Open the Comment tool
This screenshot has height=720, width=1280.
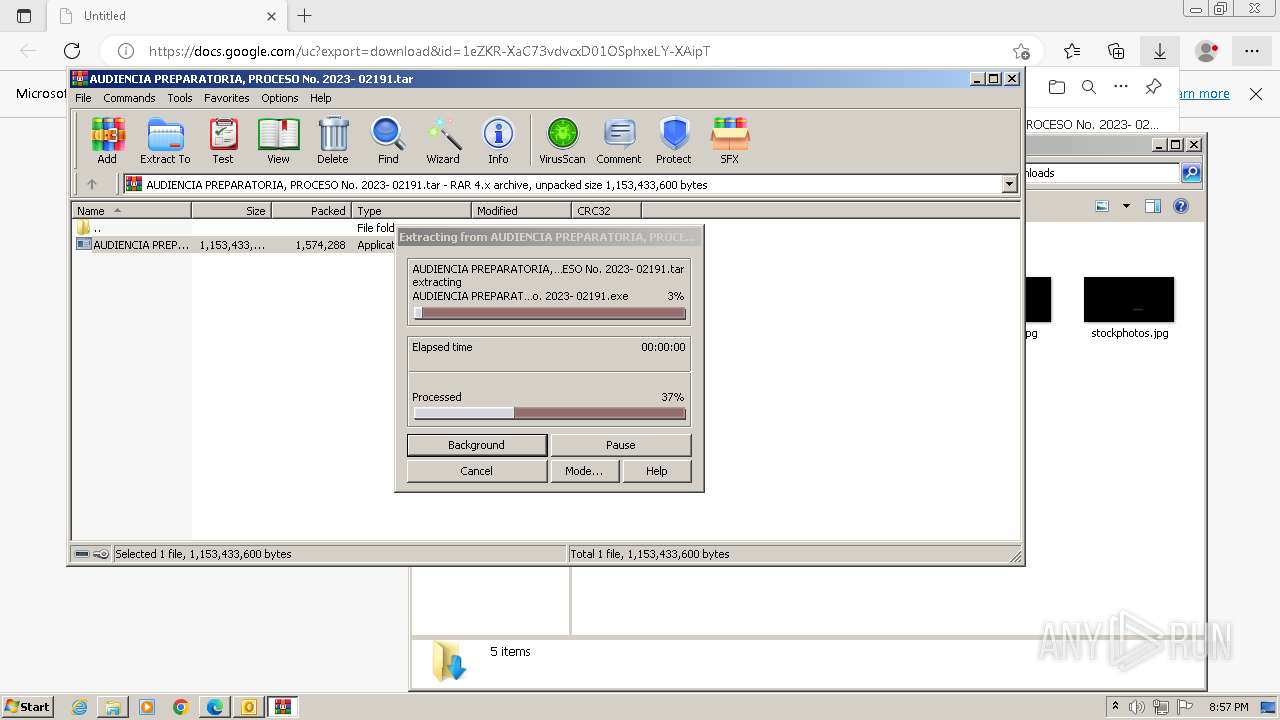[x=619, y=140]
